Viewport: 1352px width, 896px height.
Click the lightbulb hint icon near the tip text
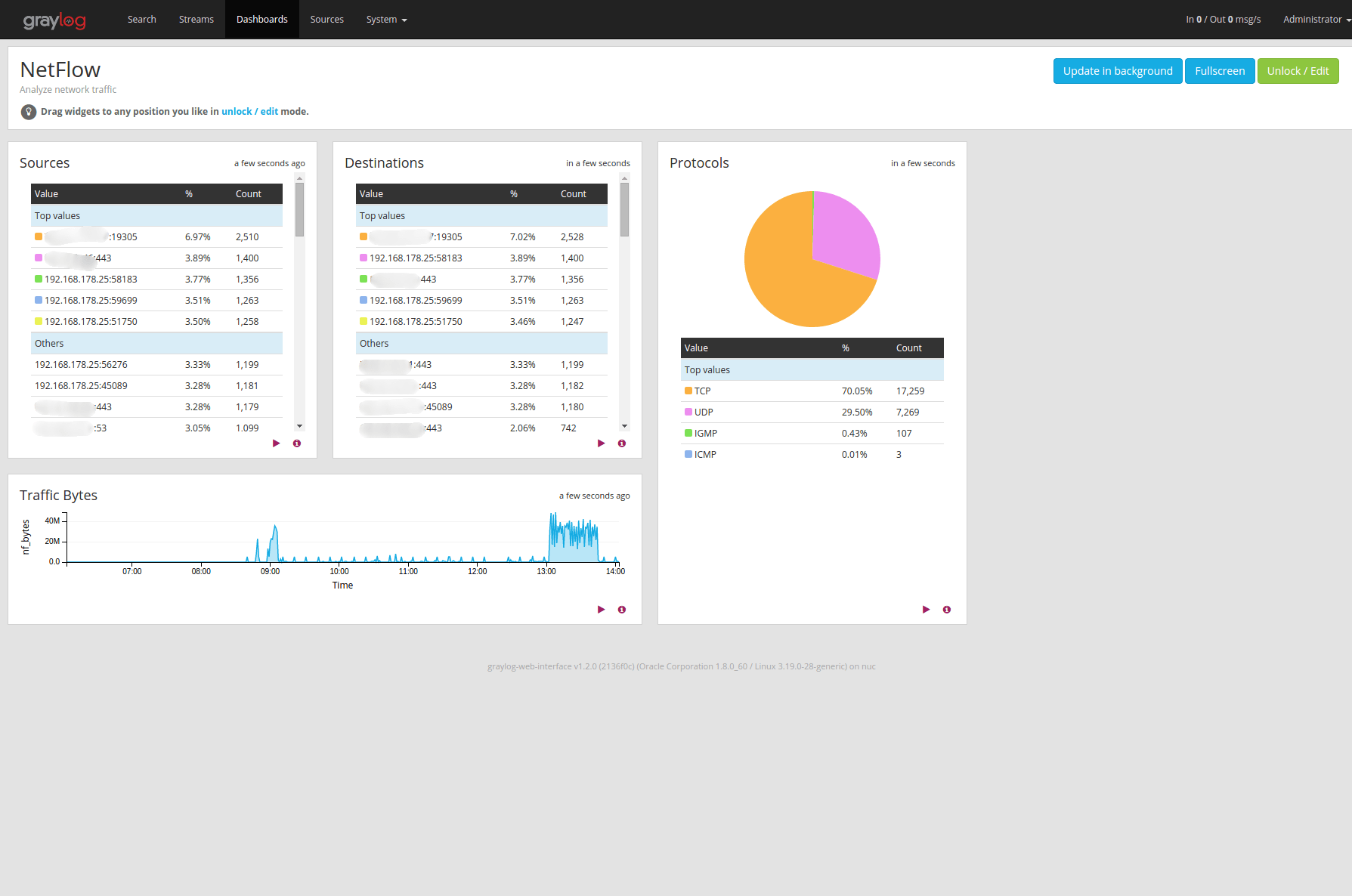point(29,111)
